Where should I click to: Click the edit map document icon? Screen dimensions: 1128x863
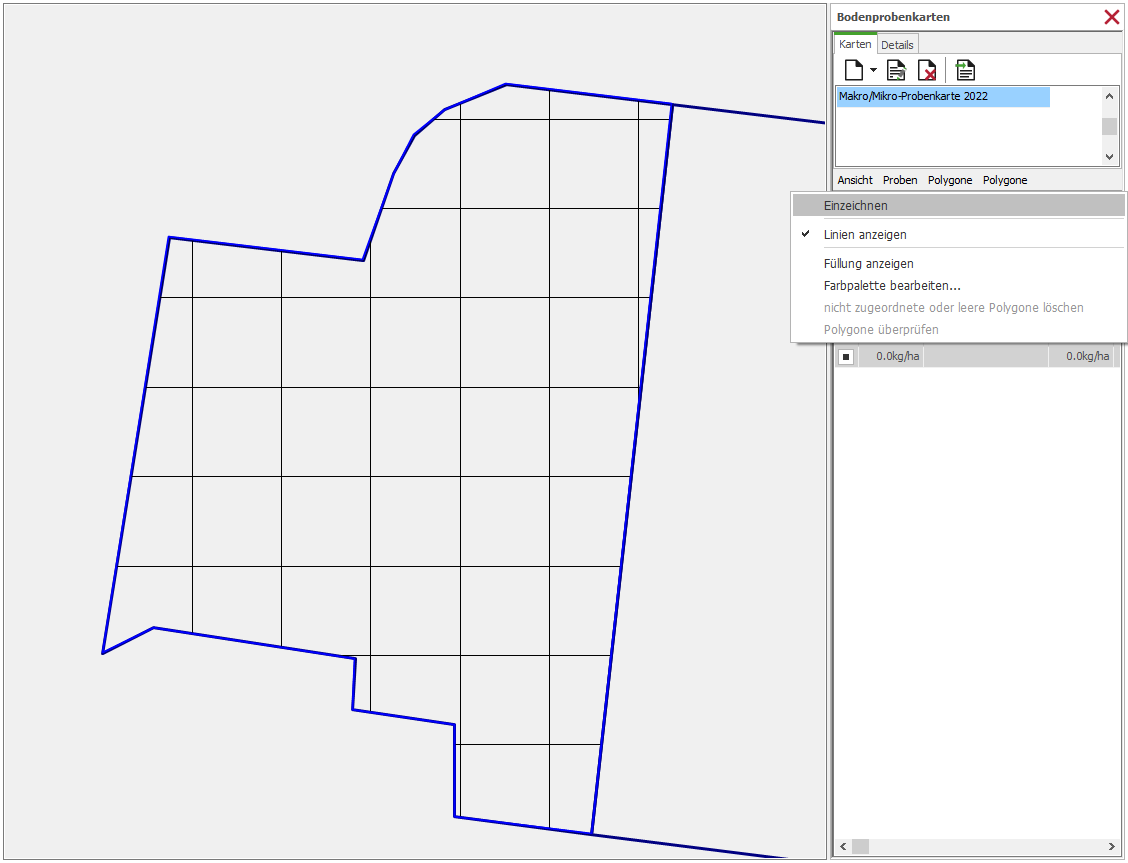(x=897, y=70)
